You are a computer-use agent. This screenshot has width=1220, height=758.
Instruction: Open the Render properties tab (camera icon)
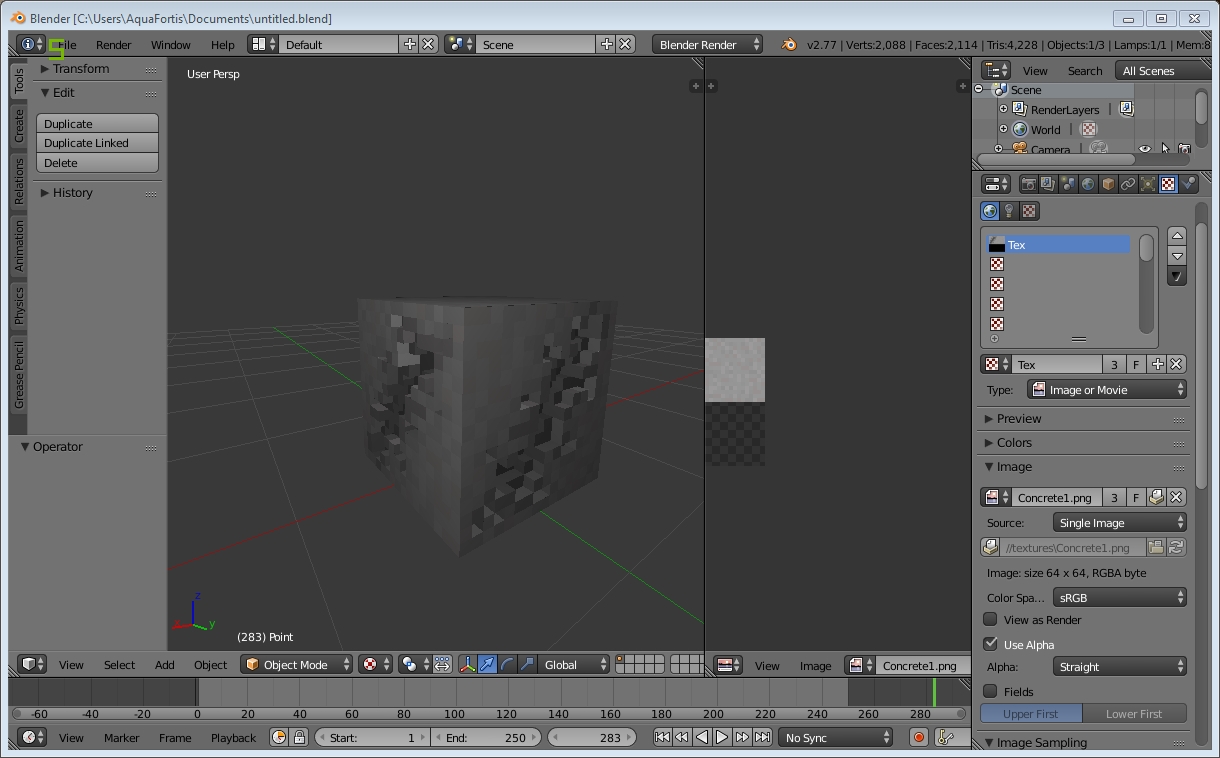coord(1030,183)
